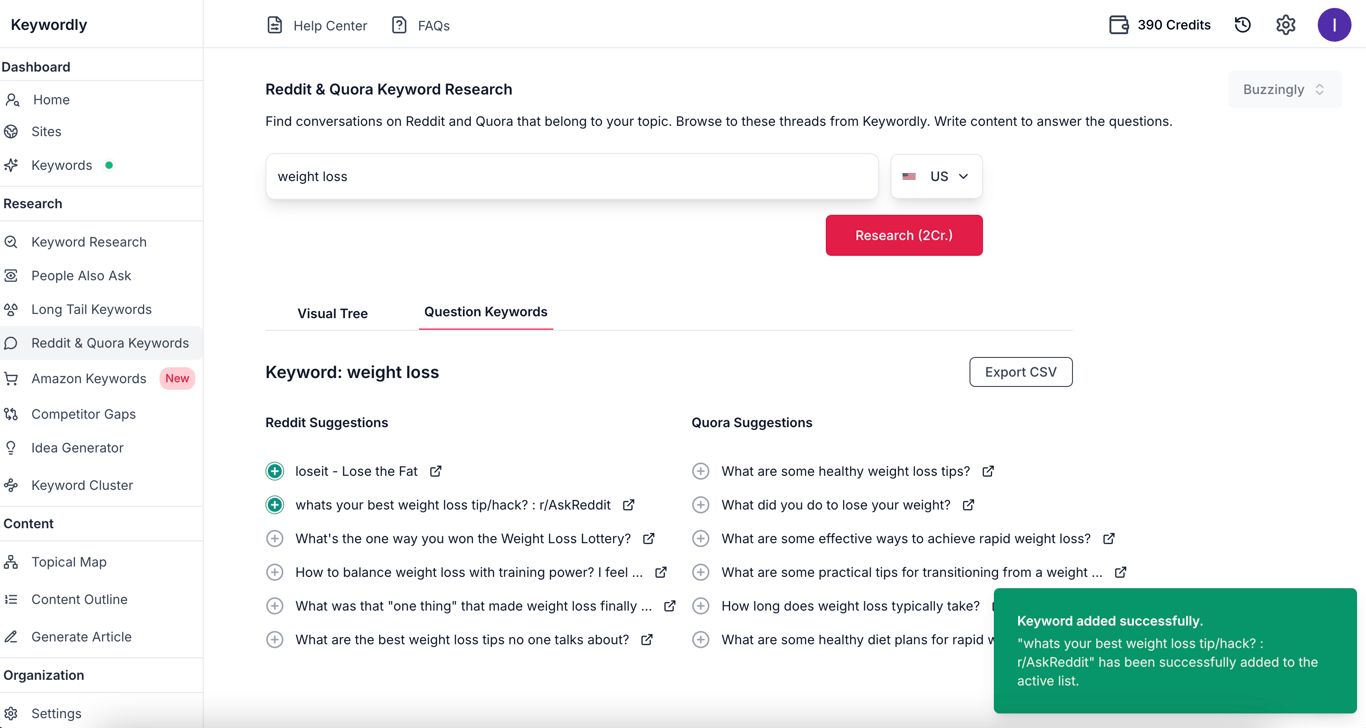Toggle off the added 'loseit - Lose the Fat' keyword
This screenshot has height=728, width=1366.
click(275, 470)
